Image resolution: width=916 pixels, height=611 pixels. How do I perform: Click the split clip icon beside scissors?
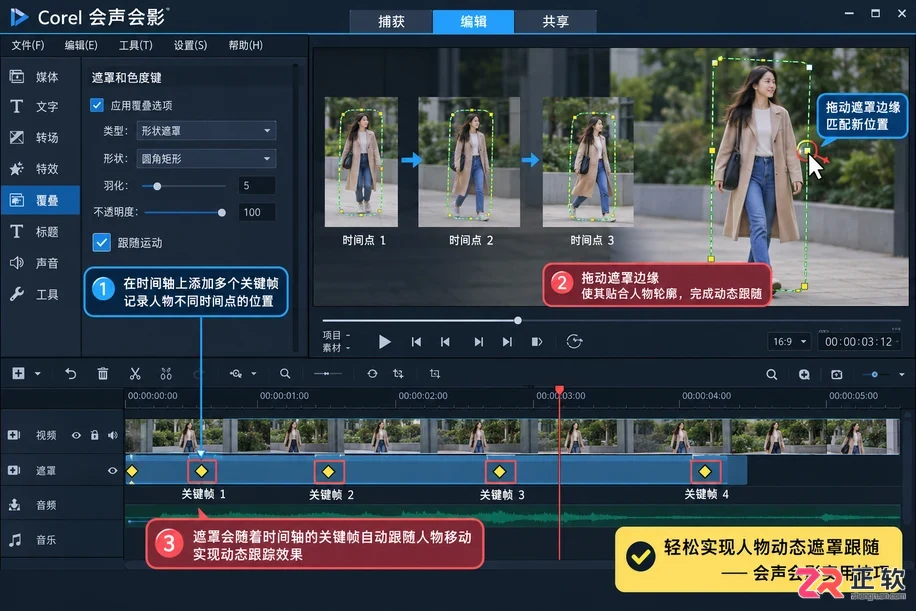click(x=166, y=374)
